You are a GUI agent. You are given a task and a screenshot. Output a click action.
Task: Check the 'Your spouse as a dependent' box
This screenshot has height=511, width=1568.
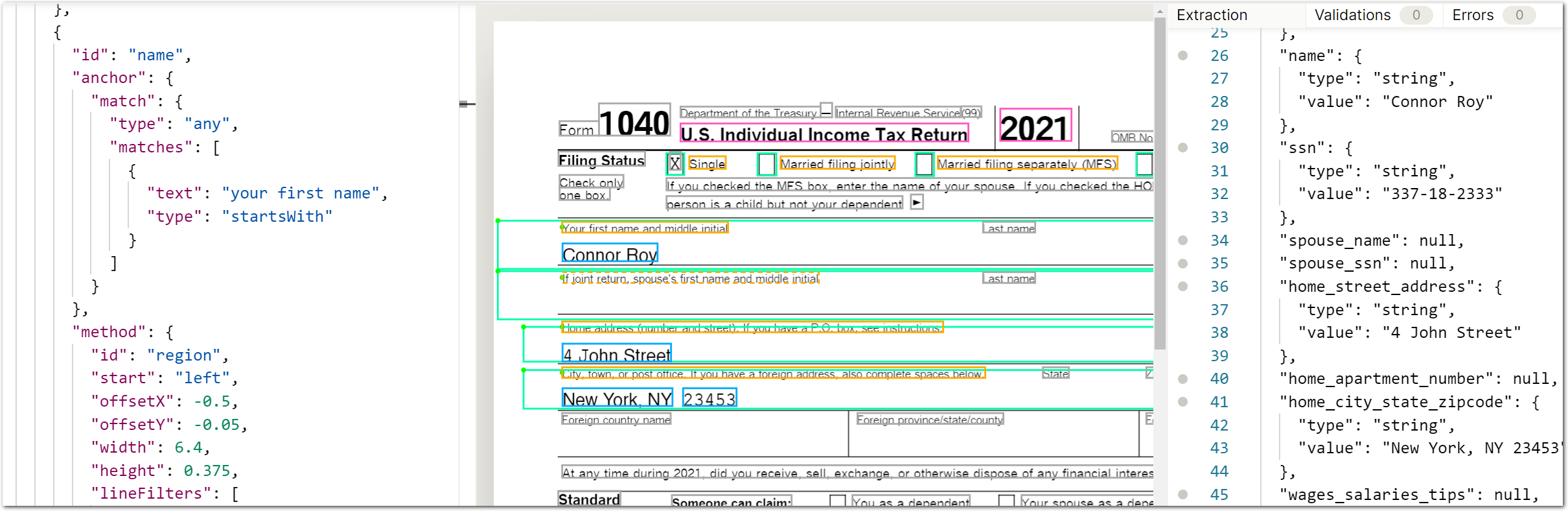[1006, 501]
